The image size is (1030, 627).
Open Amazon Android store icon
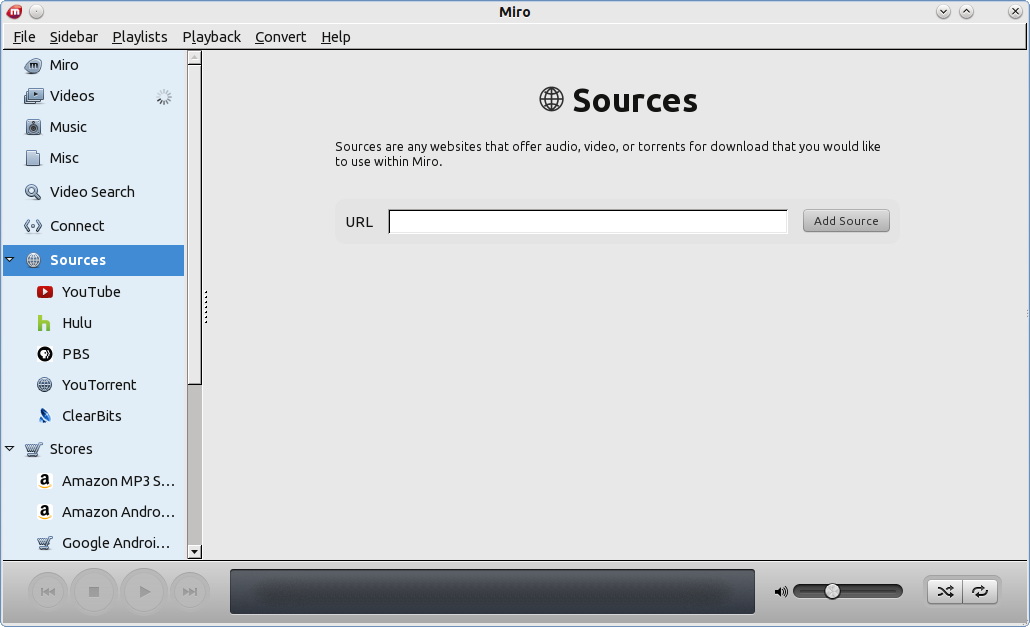point(45,512)
